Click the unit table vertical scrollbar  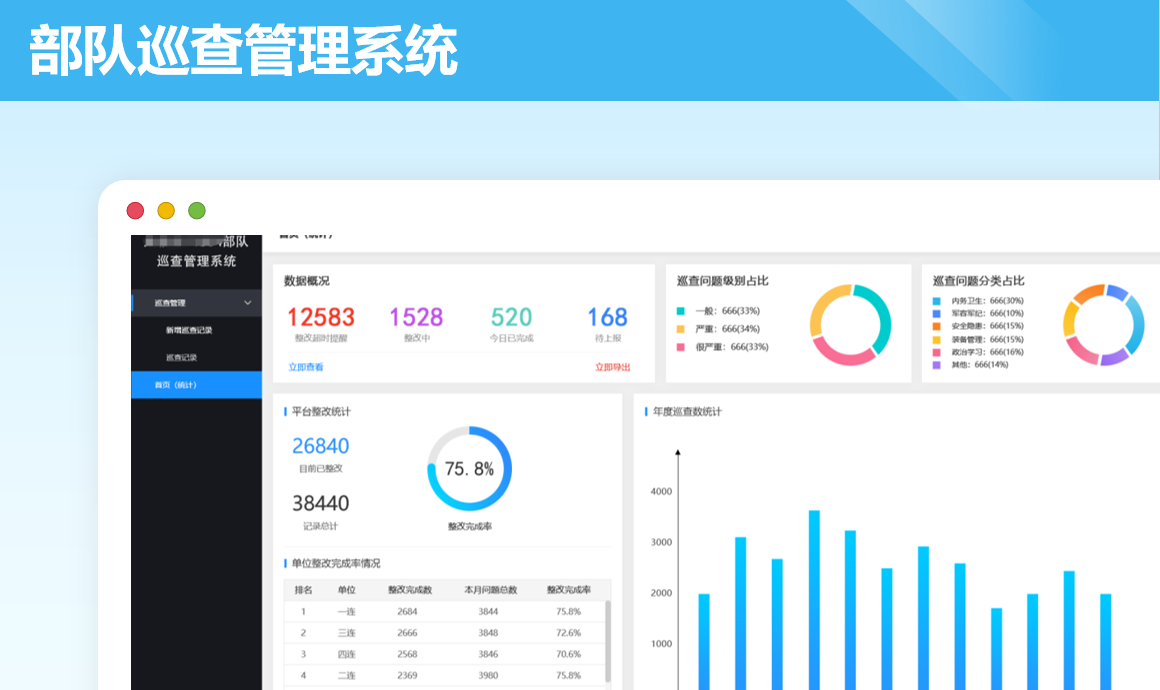[x=608, y=641]
